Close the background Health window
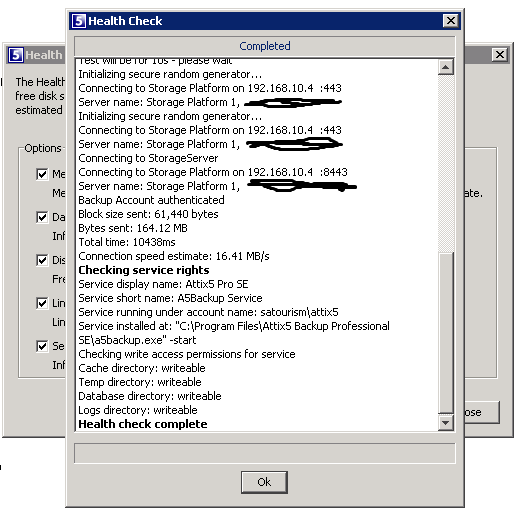Screen dimensions: 518x509 coord(500,55)
